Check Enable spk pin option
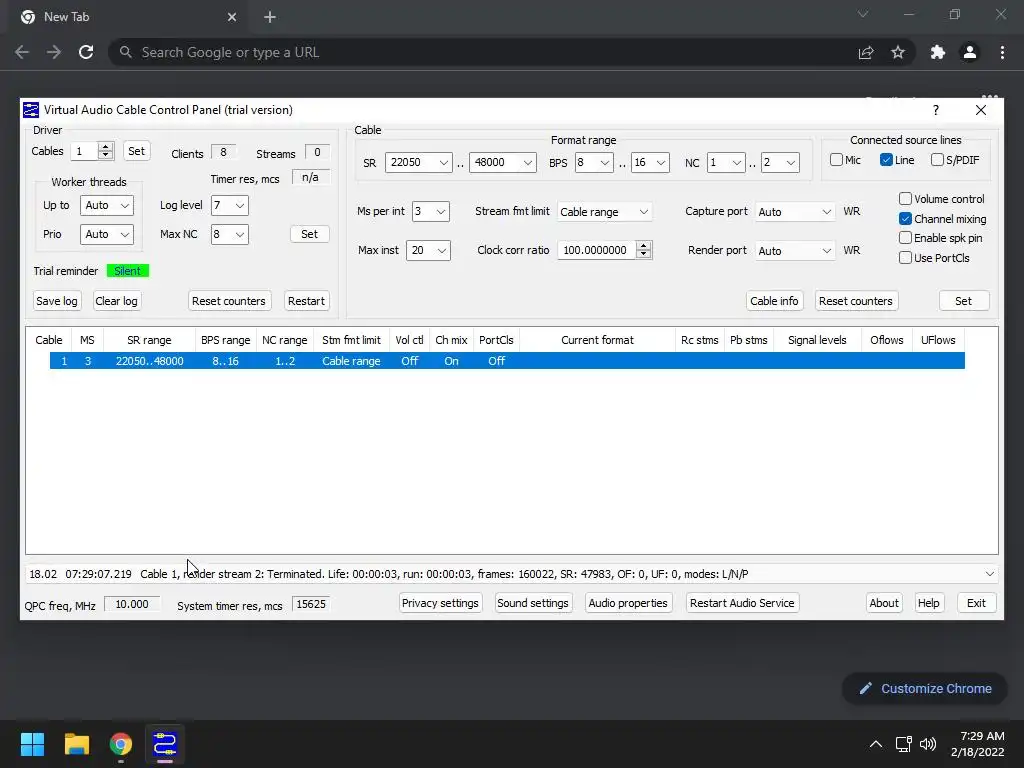Screen dimensions: 1024x768 click(x=905, y=238)
